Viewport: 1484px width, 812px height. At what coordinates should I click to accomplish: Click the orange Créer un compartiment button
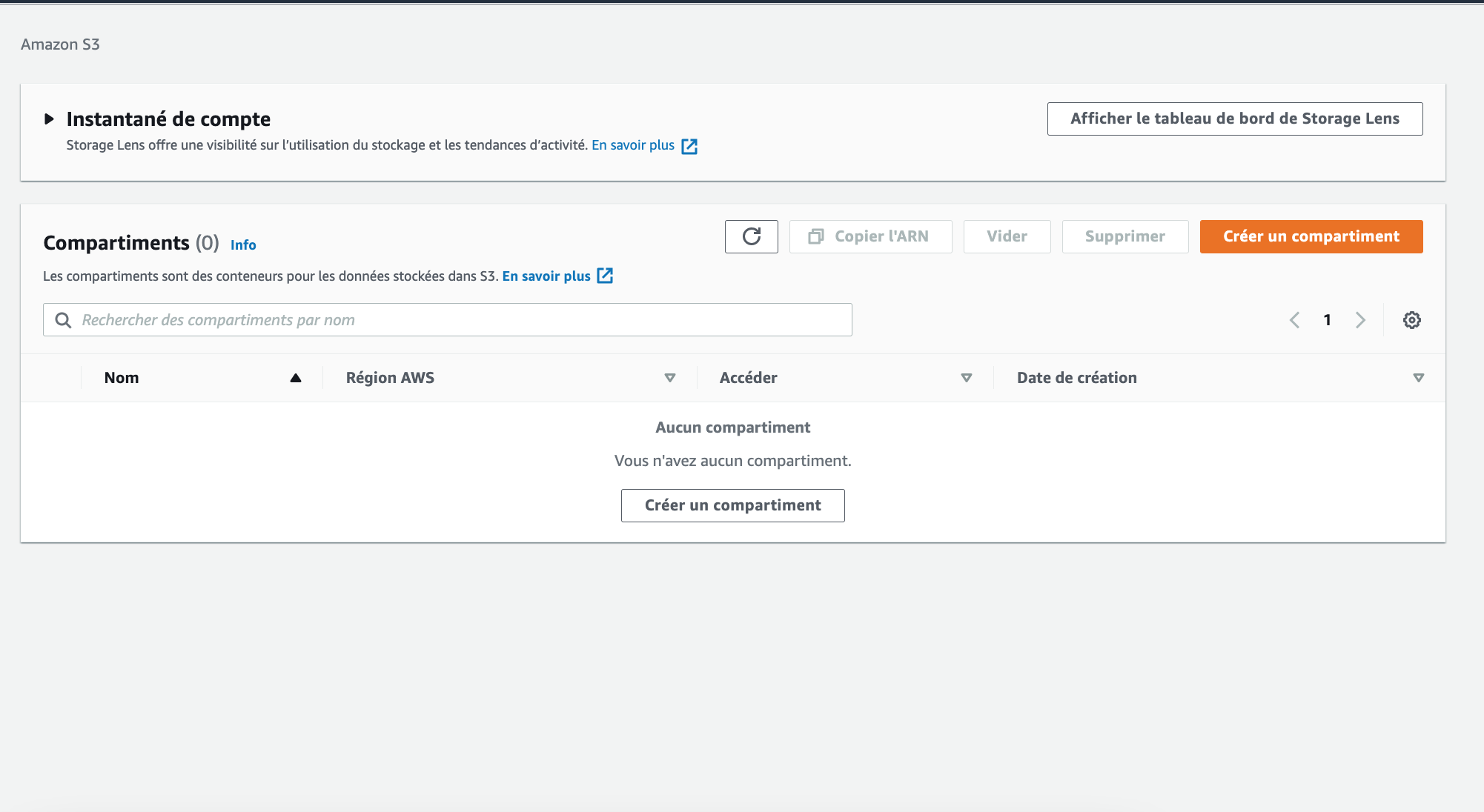[x=1311, y=236]
